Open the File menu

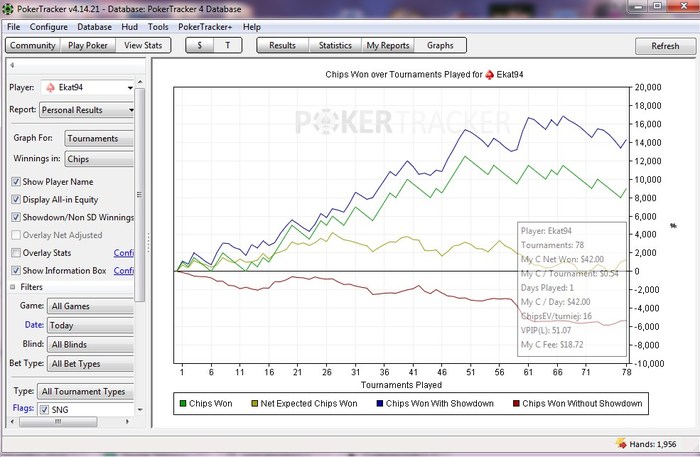(13, 27)
